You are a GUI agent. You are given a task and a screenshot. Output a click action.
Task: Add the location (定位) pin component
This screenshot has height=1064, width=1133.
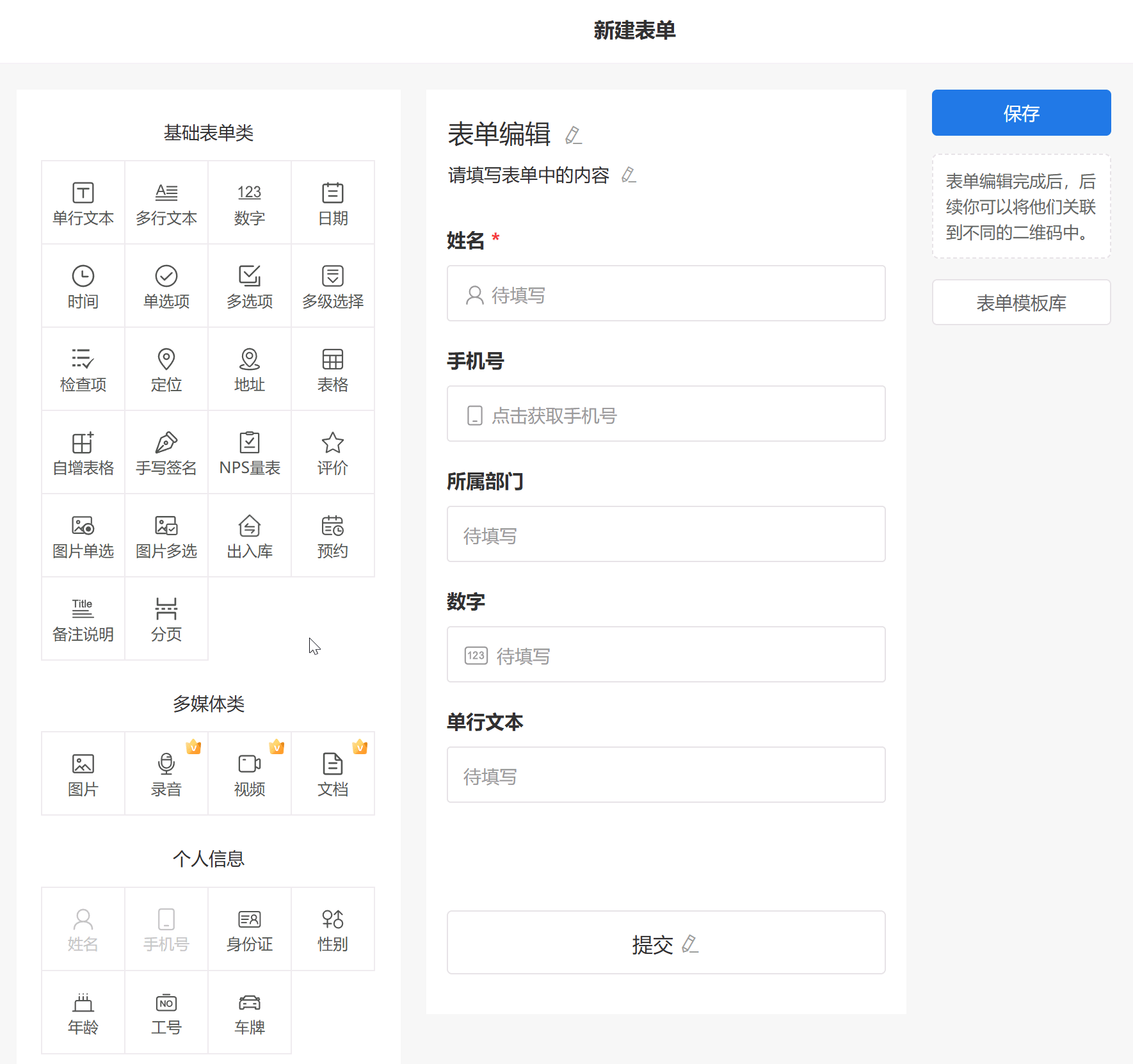point(166,369)
